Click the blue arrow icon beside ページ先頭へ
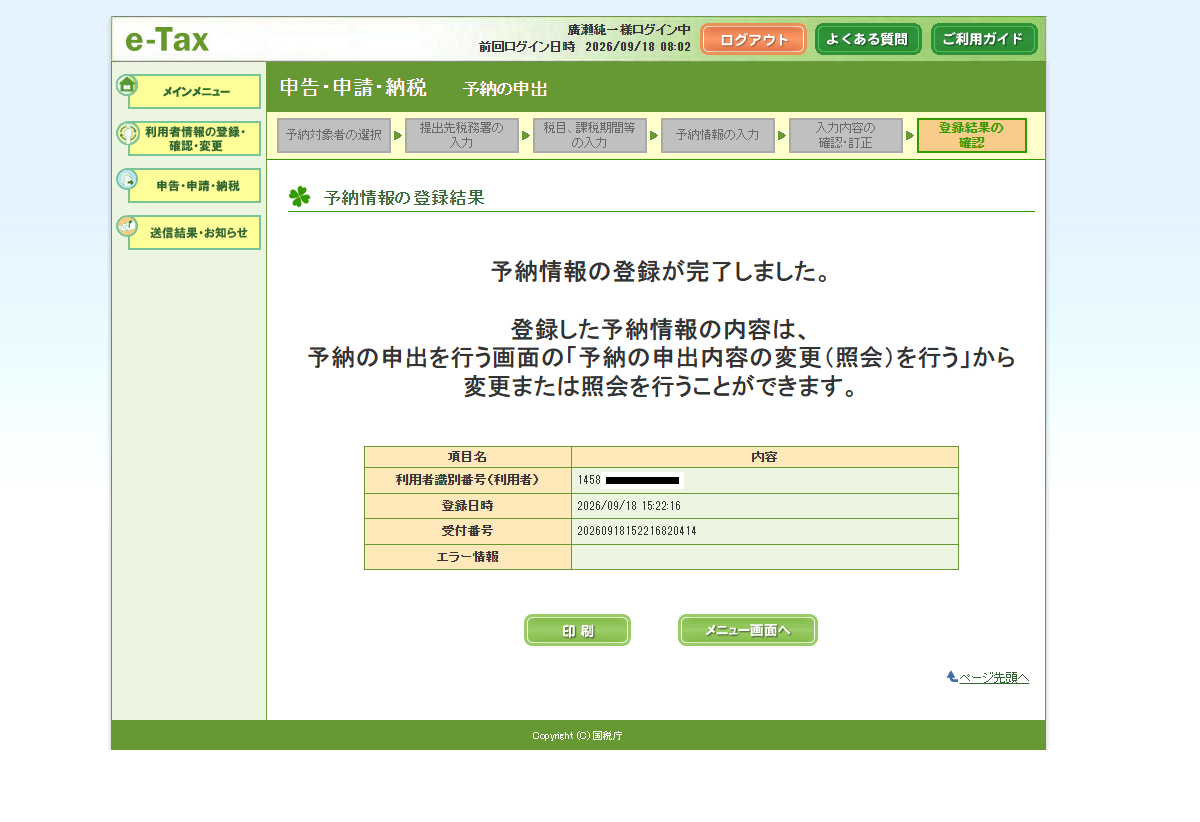Image resolution: width=1200 pixels, height=822 pixels. pos(952,677)
